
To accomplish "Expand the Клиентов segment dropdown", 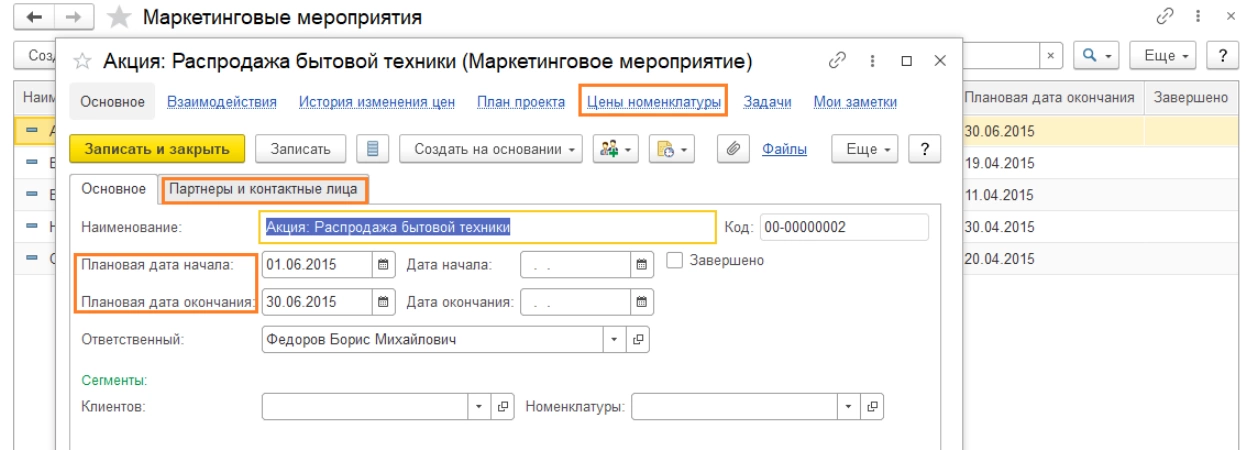I will click(x=479, y=407).
